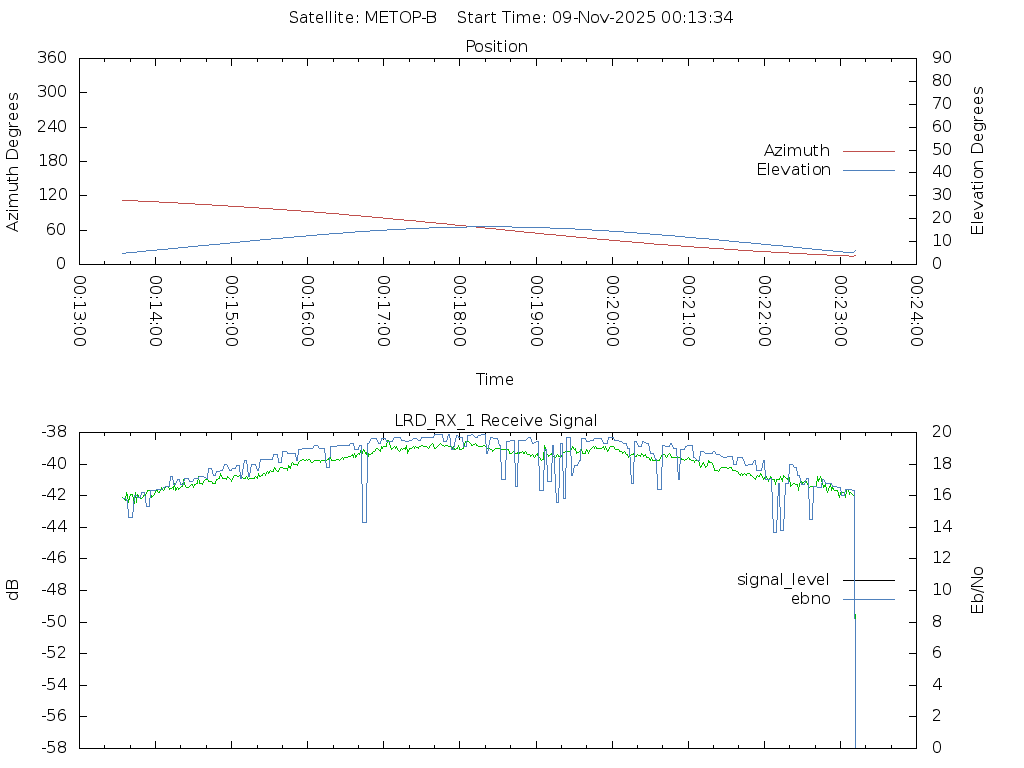Viewport: 1024px width, 768px height.
Task: Click the signal_level legend label
Action: 783,580
